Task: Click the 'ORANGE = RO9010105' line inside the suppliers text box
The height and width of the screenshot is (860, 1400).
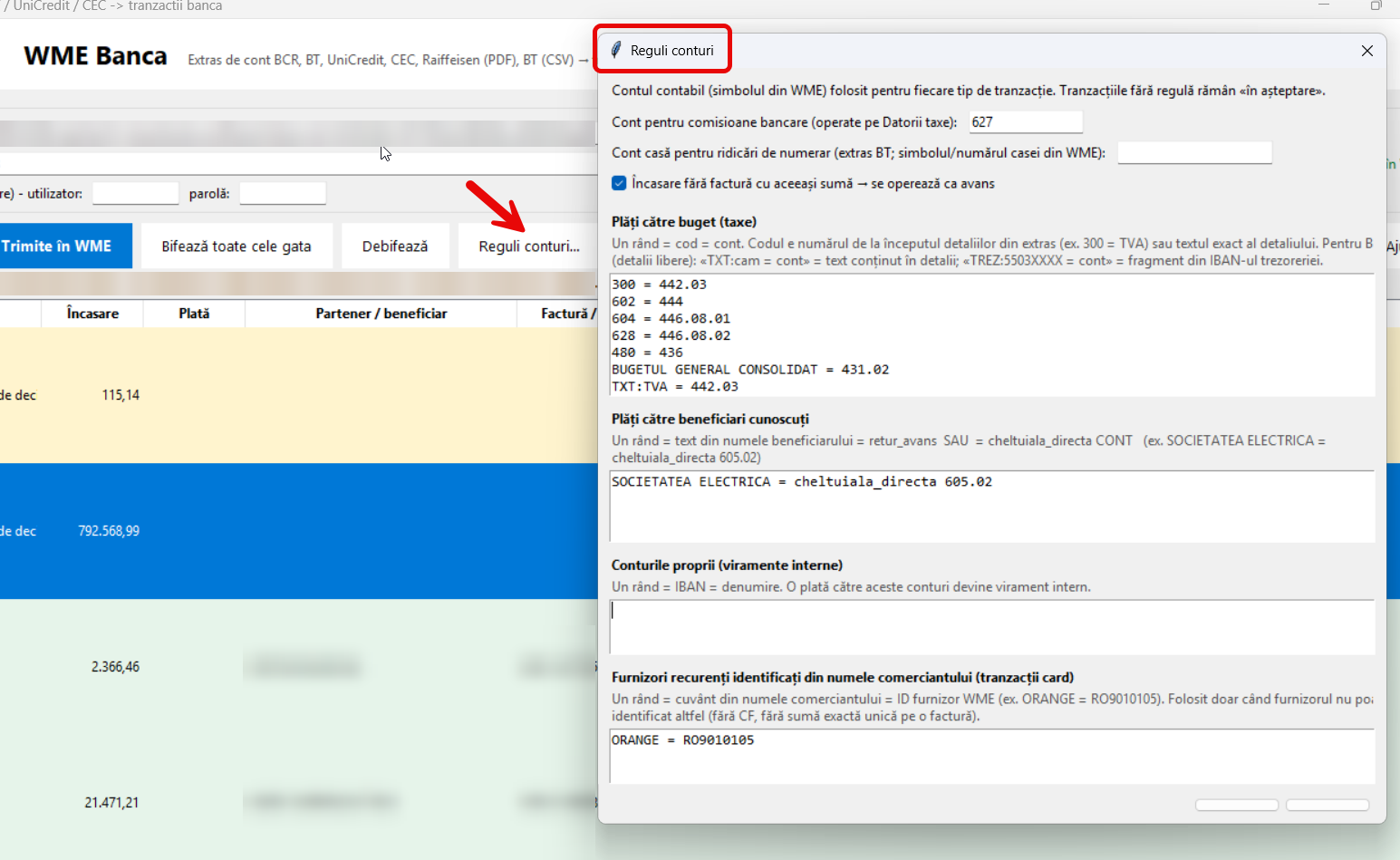Action: coord(682,740)
